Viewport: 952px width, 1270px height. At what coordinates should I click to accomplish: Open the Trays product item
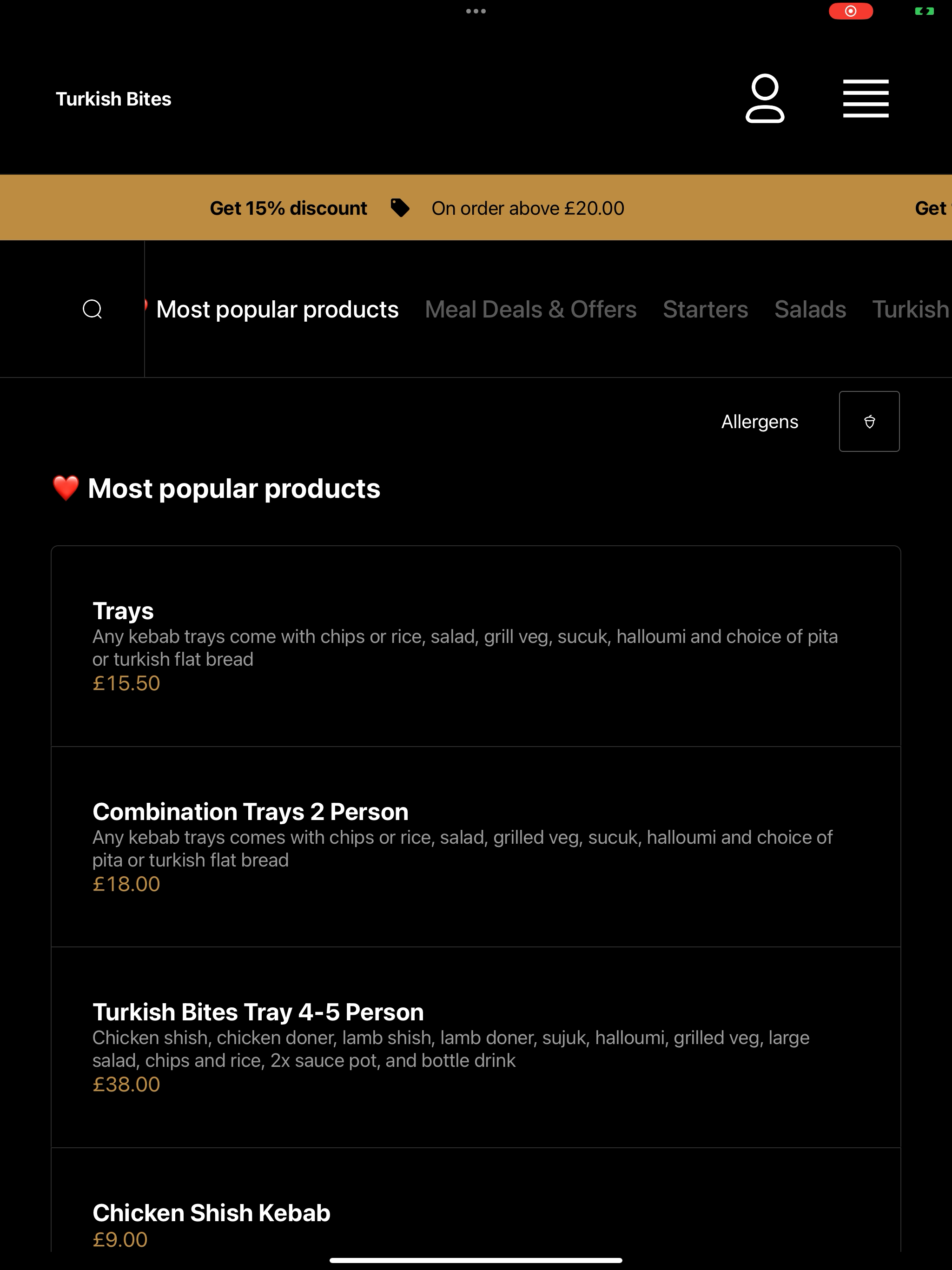pyautogui.click(x=476, y=646)
